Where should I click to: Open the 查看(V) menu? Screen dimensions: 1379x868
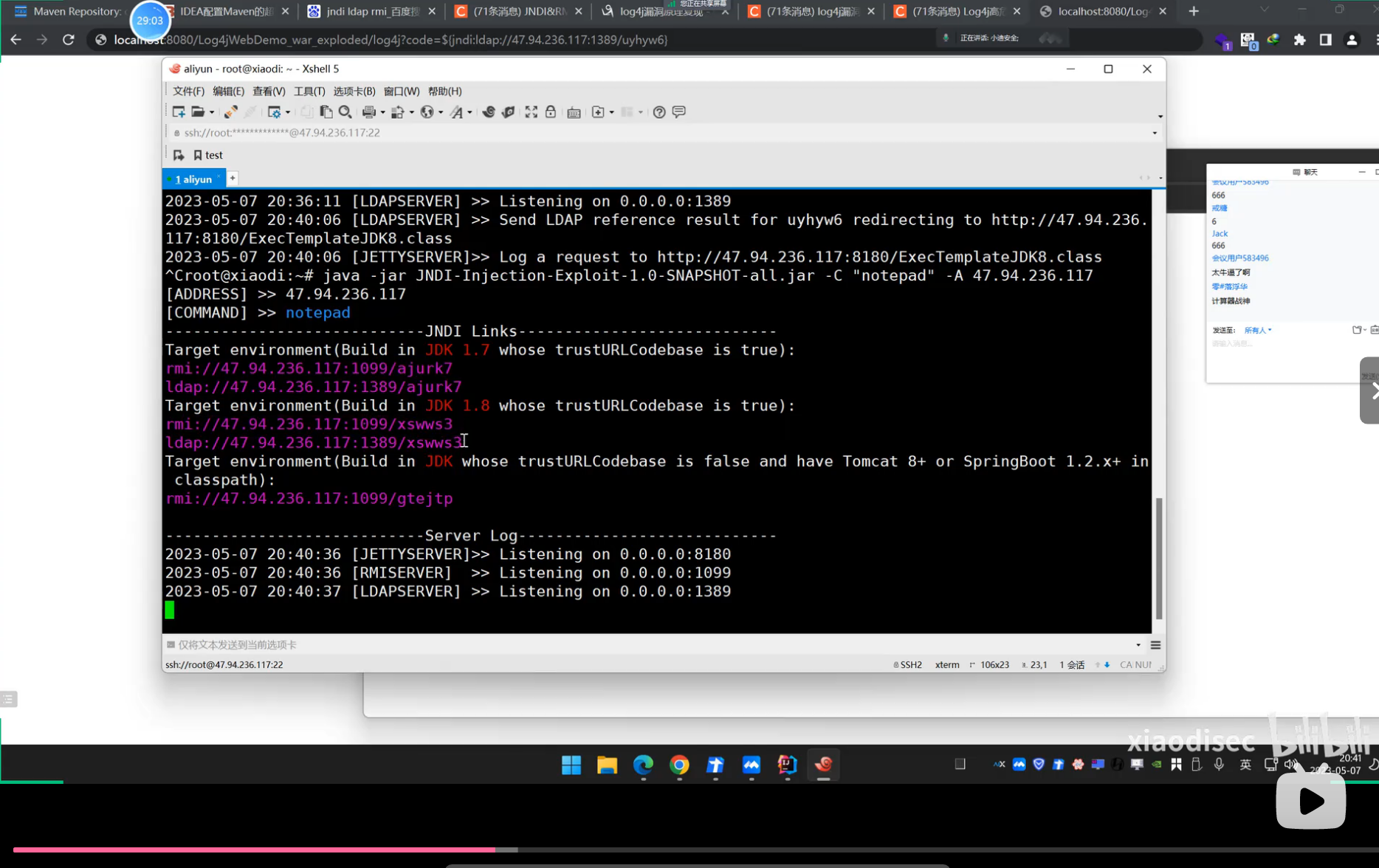coord(269,91)
